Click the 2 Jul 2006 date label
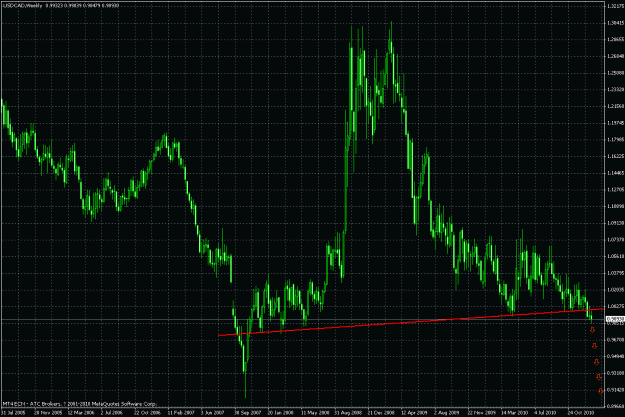Screen dimensions: 625x417 pos(112,413)
